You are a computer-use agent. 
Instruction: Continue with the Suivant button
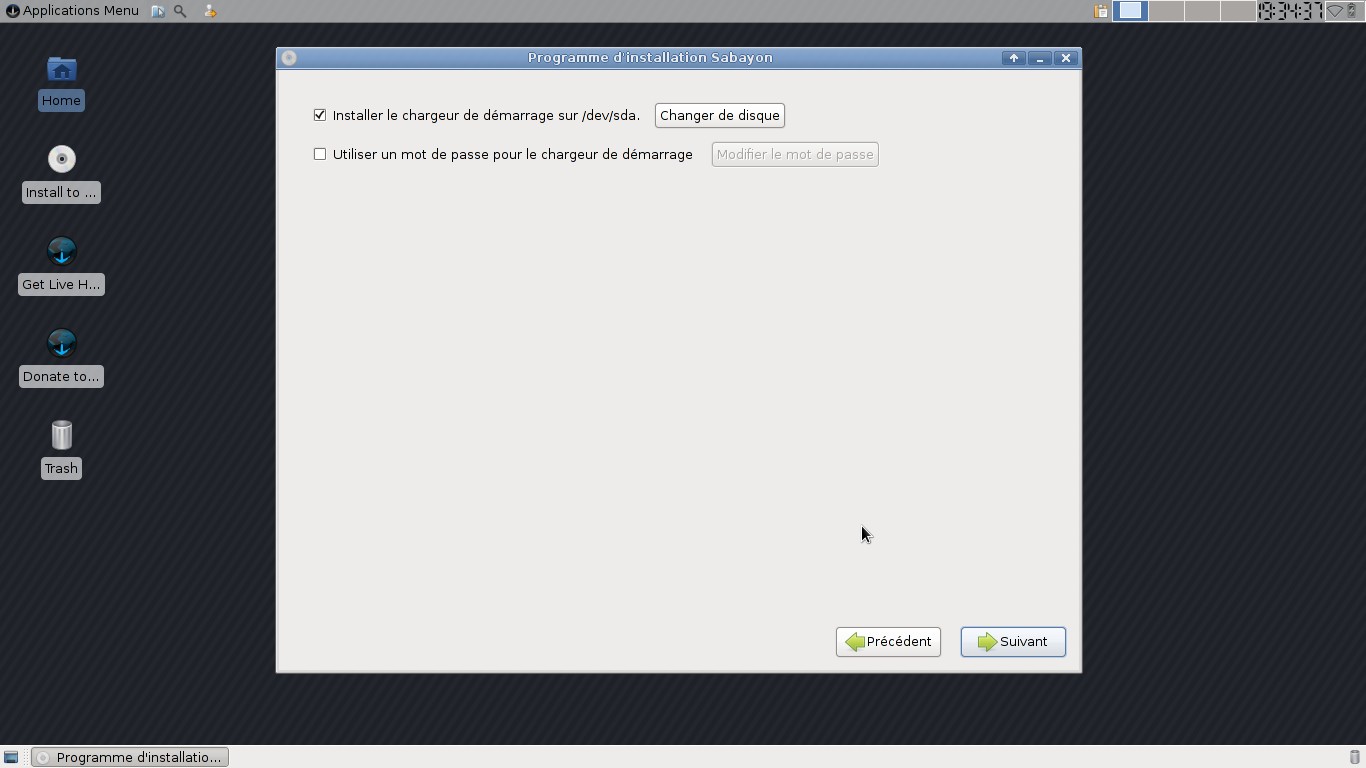point(1013,642)
